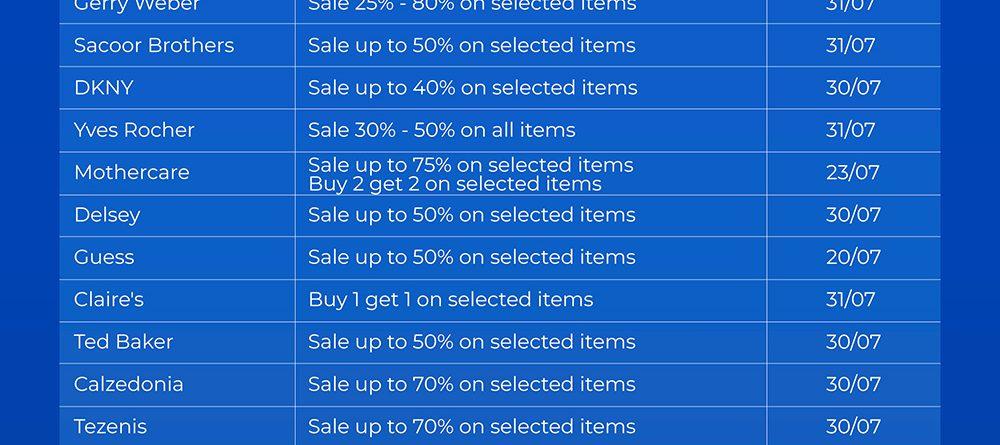Image resolution: width=1000 pixels, height=445 pixels.
Task: Click the 30/07 date in Ted Baker's row
Action: [853, 342]
